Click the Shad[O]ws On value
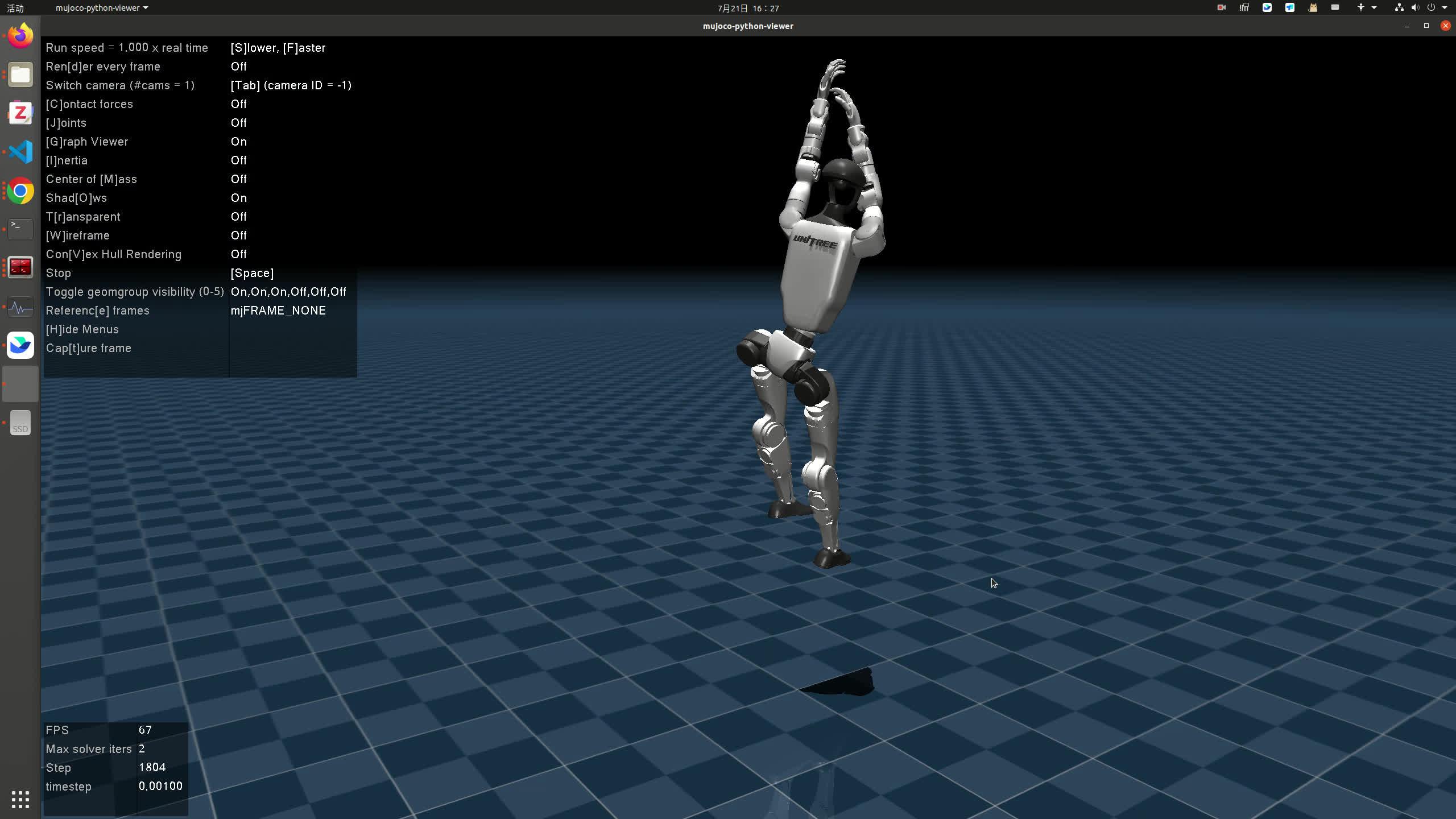1456x819 pixels. coord(239,198)
